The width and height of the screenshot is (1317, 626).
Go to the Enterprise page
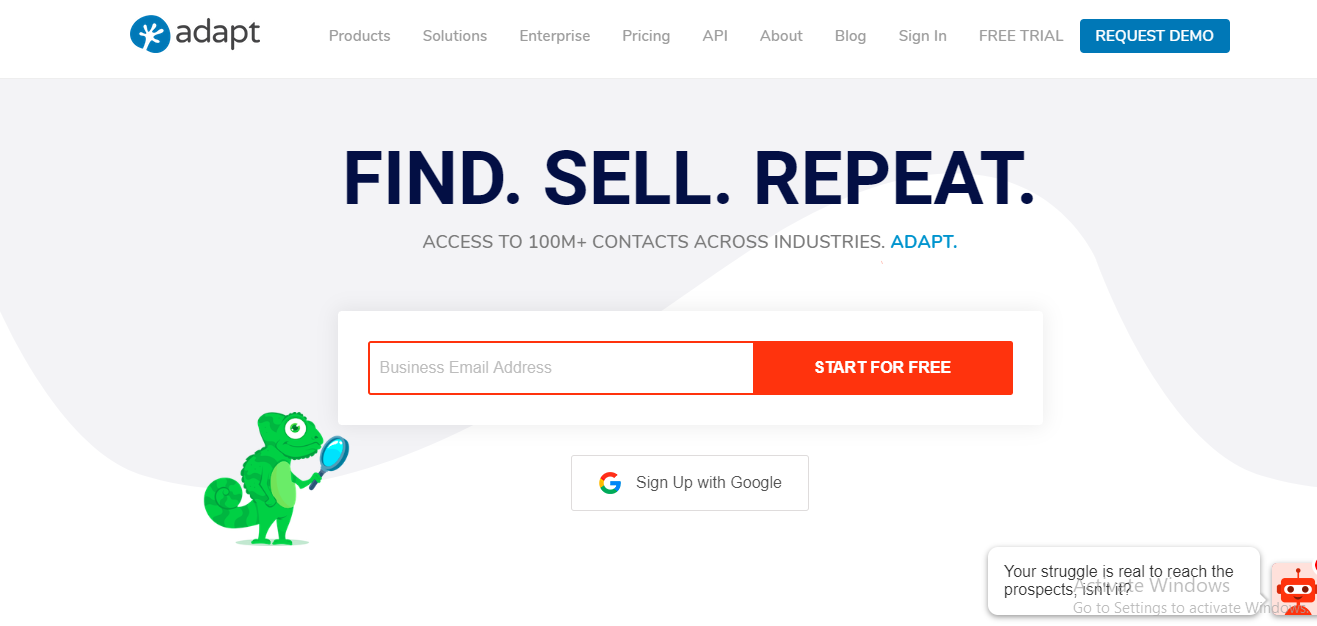click(555, 36)
